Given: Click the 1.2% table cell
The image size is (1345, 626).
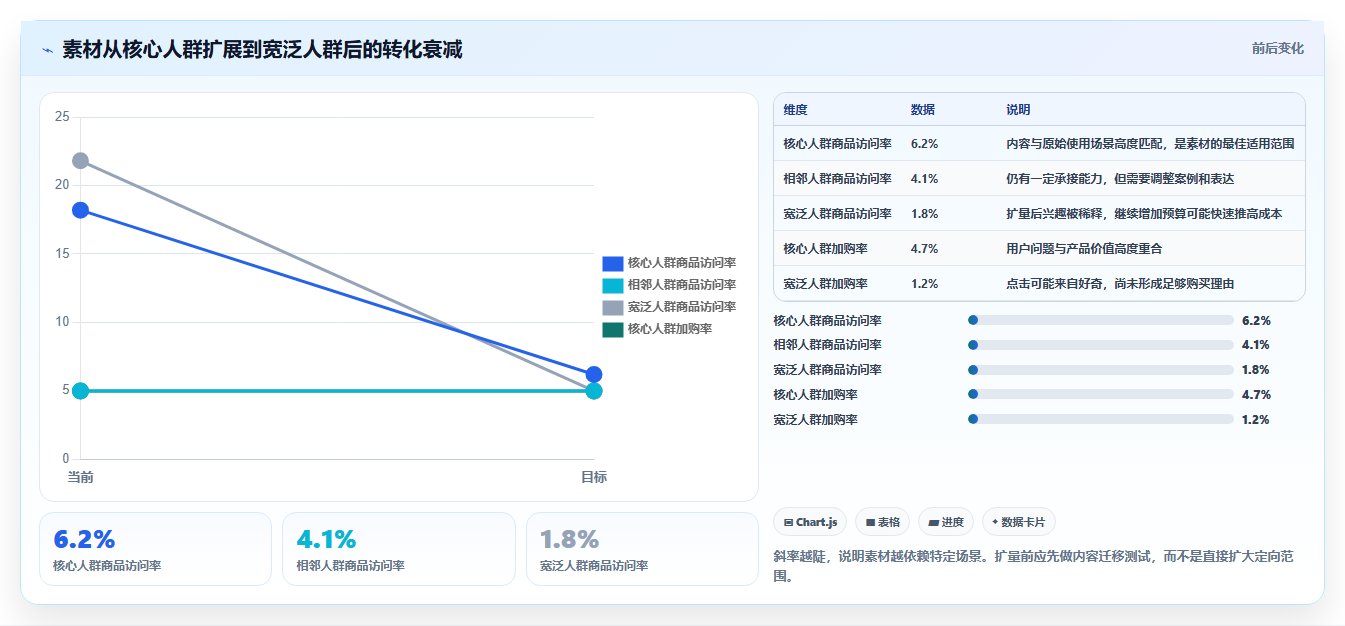Looking at the screenshot, I should pyautogui.click(x=924, y=283).
